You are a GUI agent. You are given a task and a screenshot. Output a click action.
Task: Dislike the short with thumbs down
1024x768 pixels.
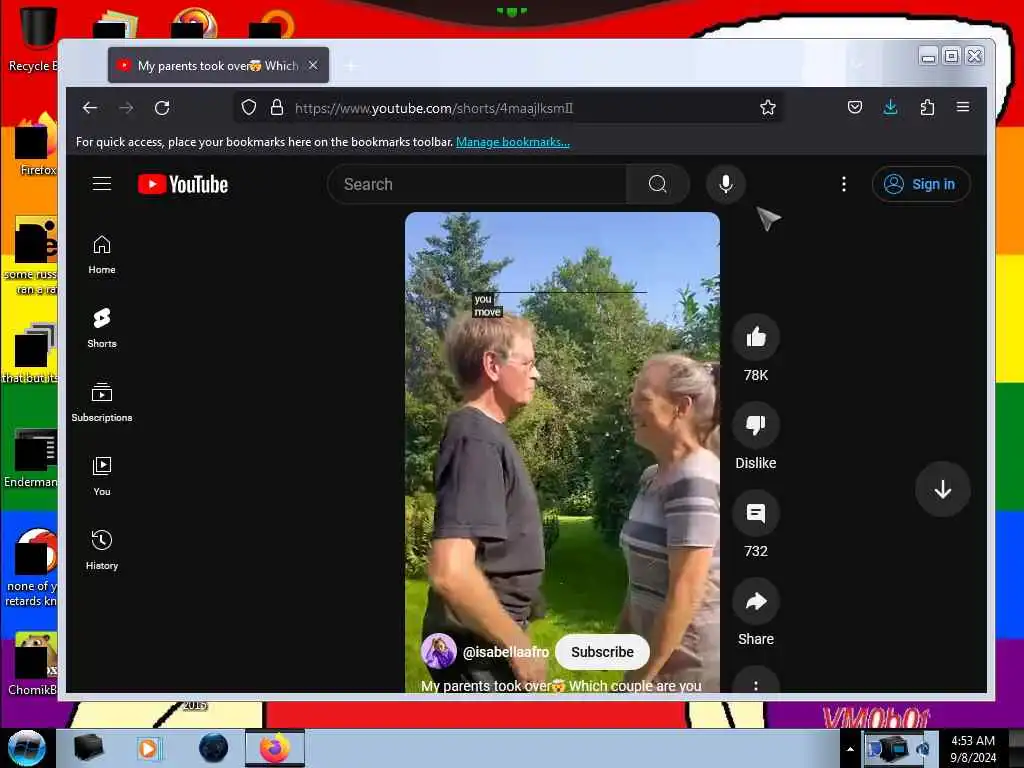(x=756, y=425)
